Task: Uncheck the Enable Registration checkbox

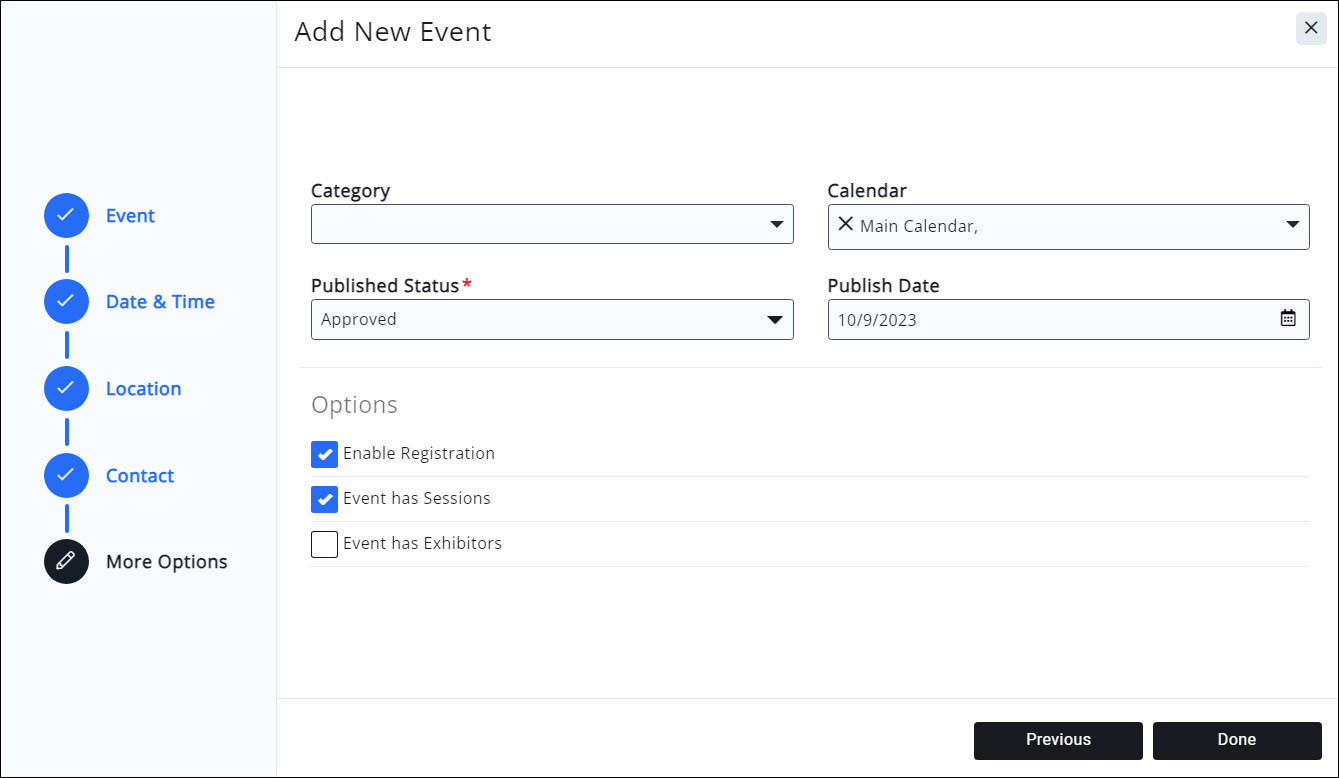Action: click(324, 454)
